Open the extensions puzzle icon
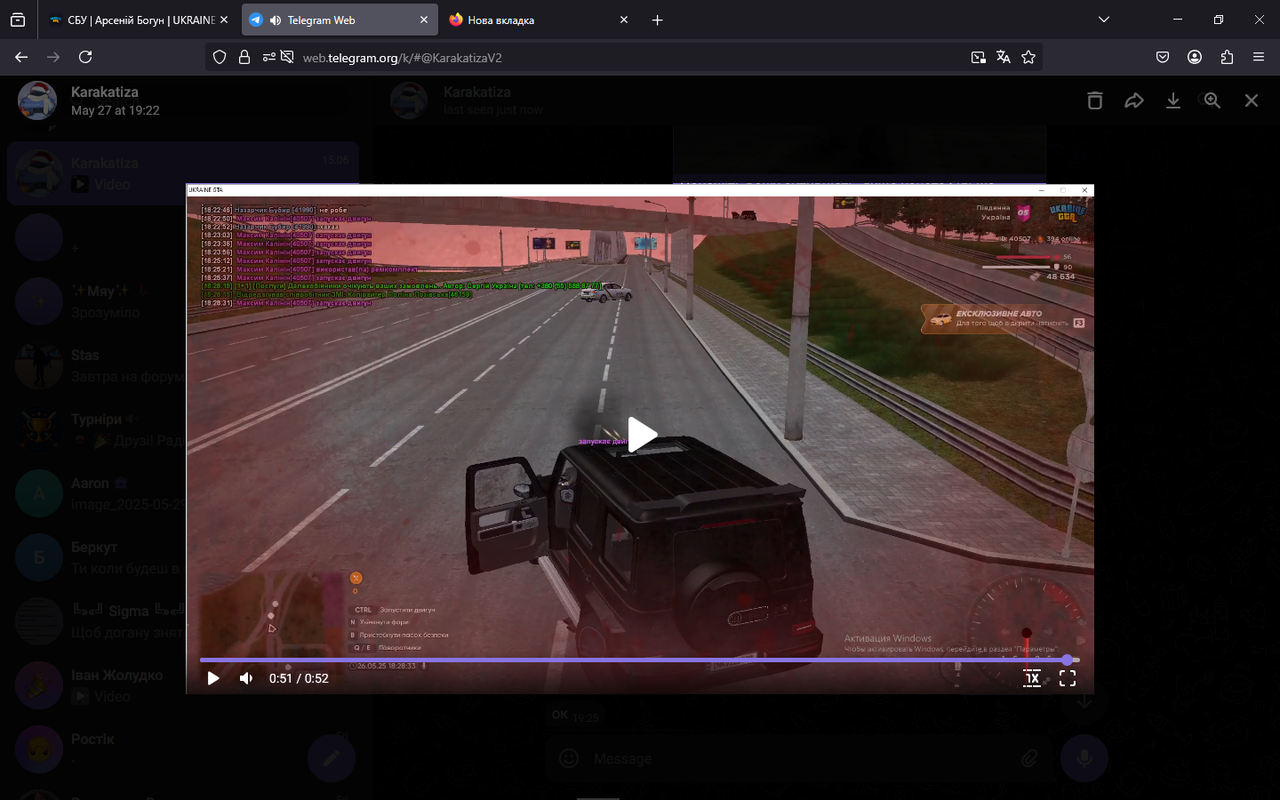Screen dimensions: 1280x800 pyautogui.click(x=1227, y=57)
